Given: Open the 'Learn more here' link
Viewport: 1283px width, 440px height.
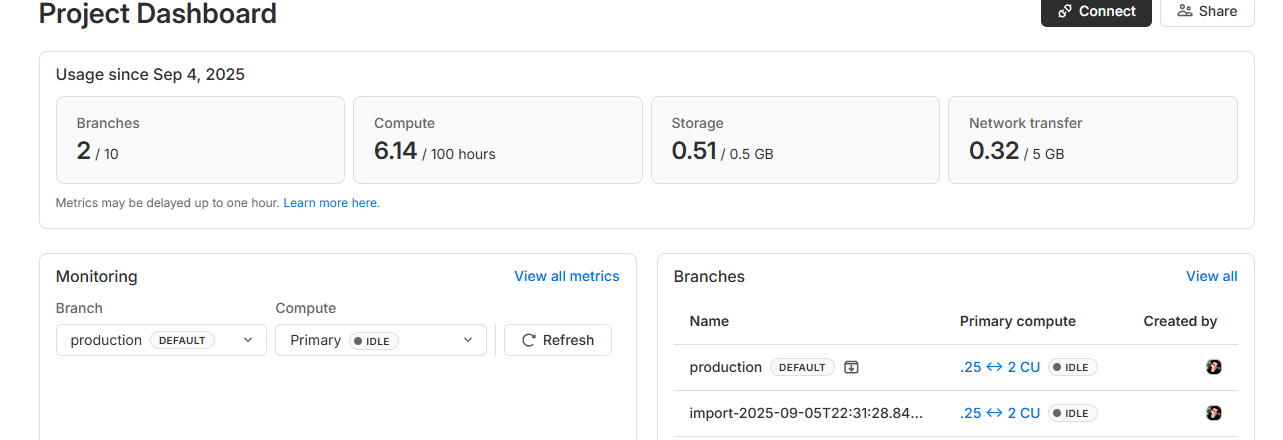Looking at the screenshot, I should tap(330, 203).
